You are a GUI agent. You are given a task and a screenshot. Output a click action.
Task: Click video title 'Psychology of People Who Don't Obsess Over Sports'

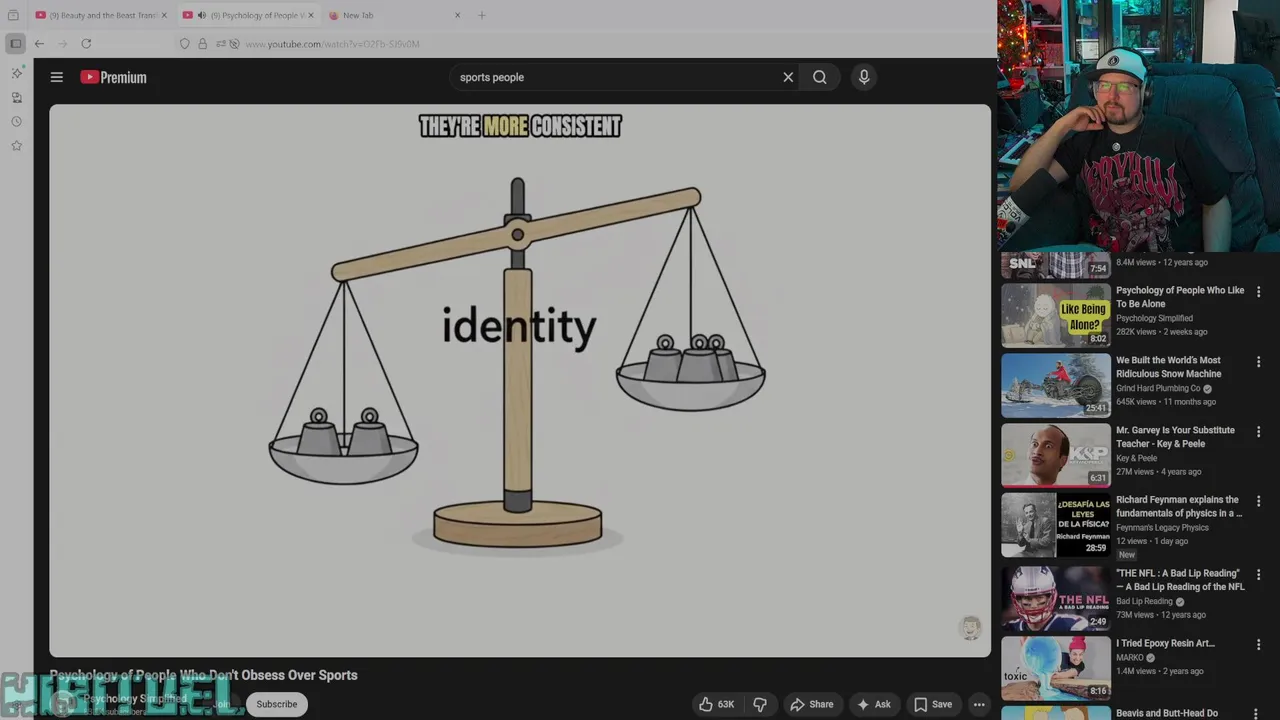pos(204,675)
